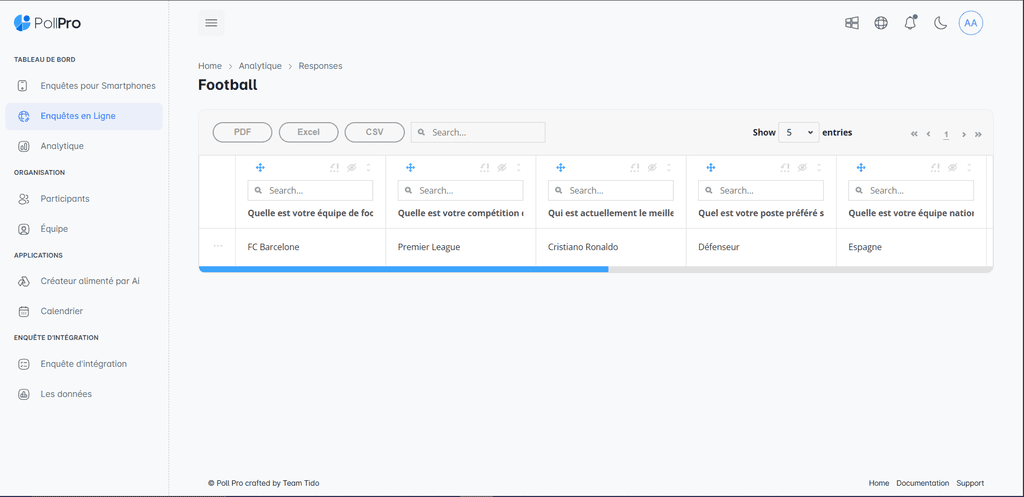The width and height of the screenshot is (1024, 497).
Task: Export the table as PDF
Action: 242,132
